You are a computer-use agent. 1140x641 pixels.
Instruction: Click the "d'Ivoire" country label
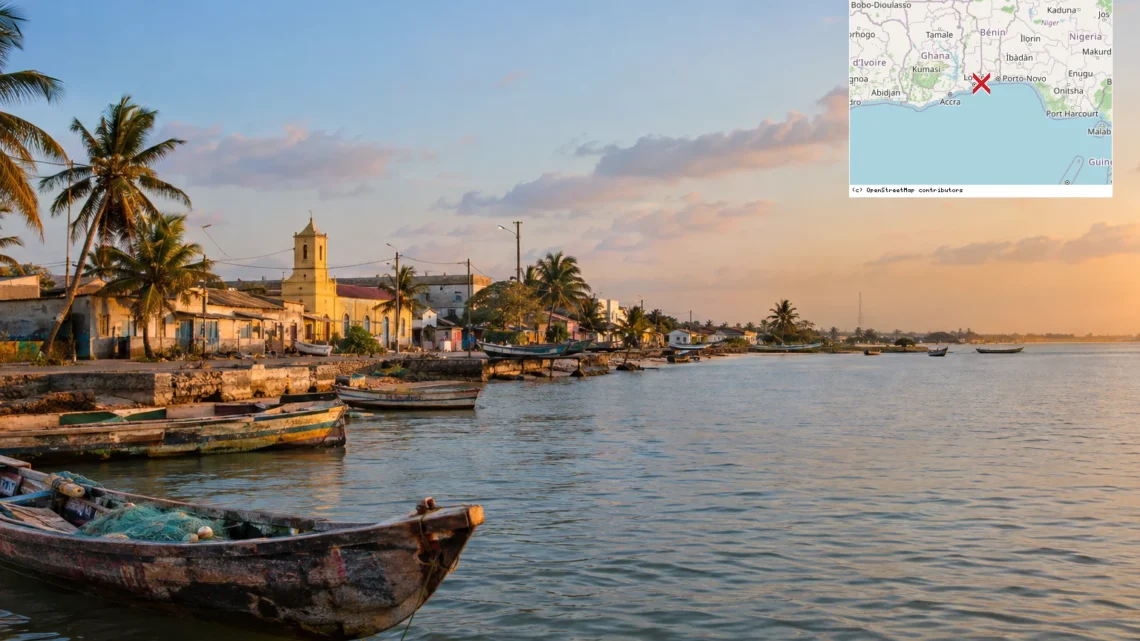pos(870,63)
